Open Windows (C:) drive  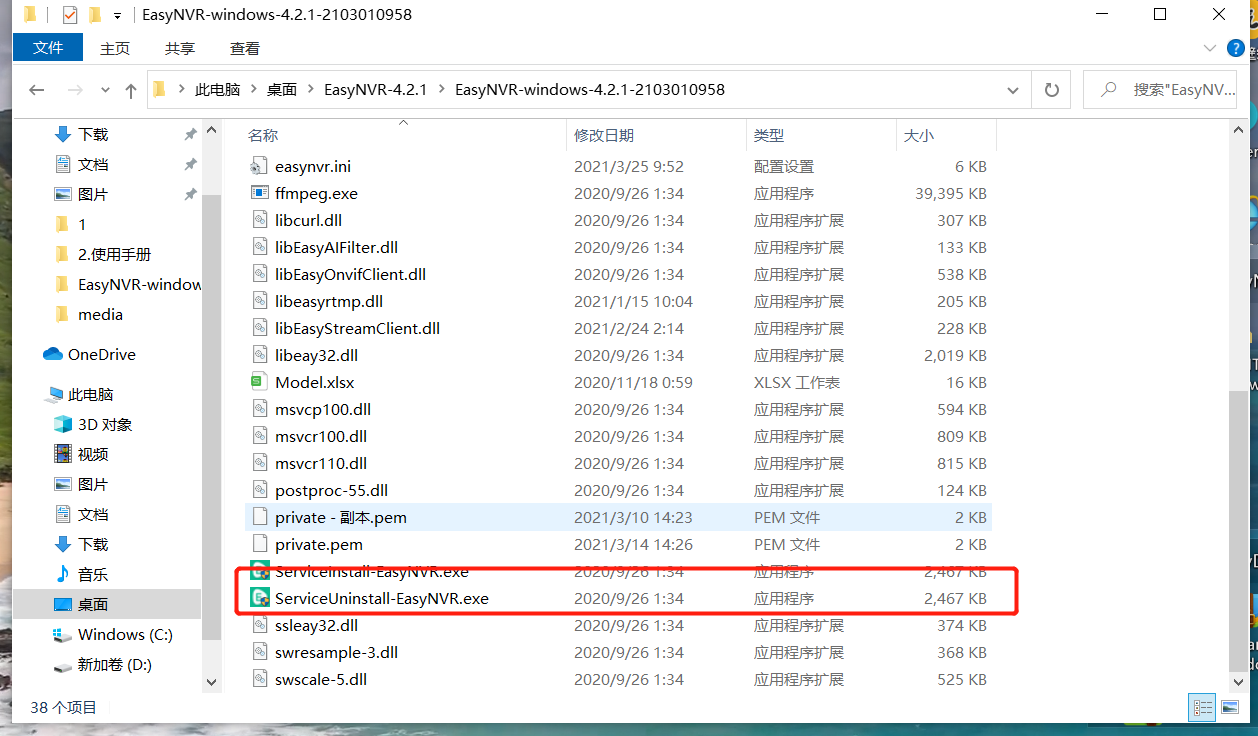click(125, 634)
